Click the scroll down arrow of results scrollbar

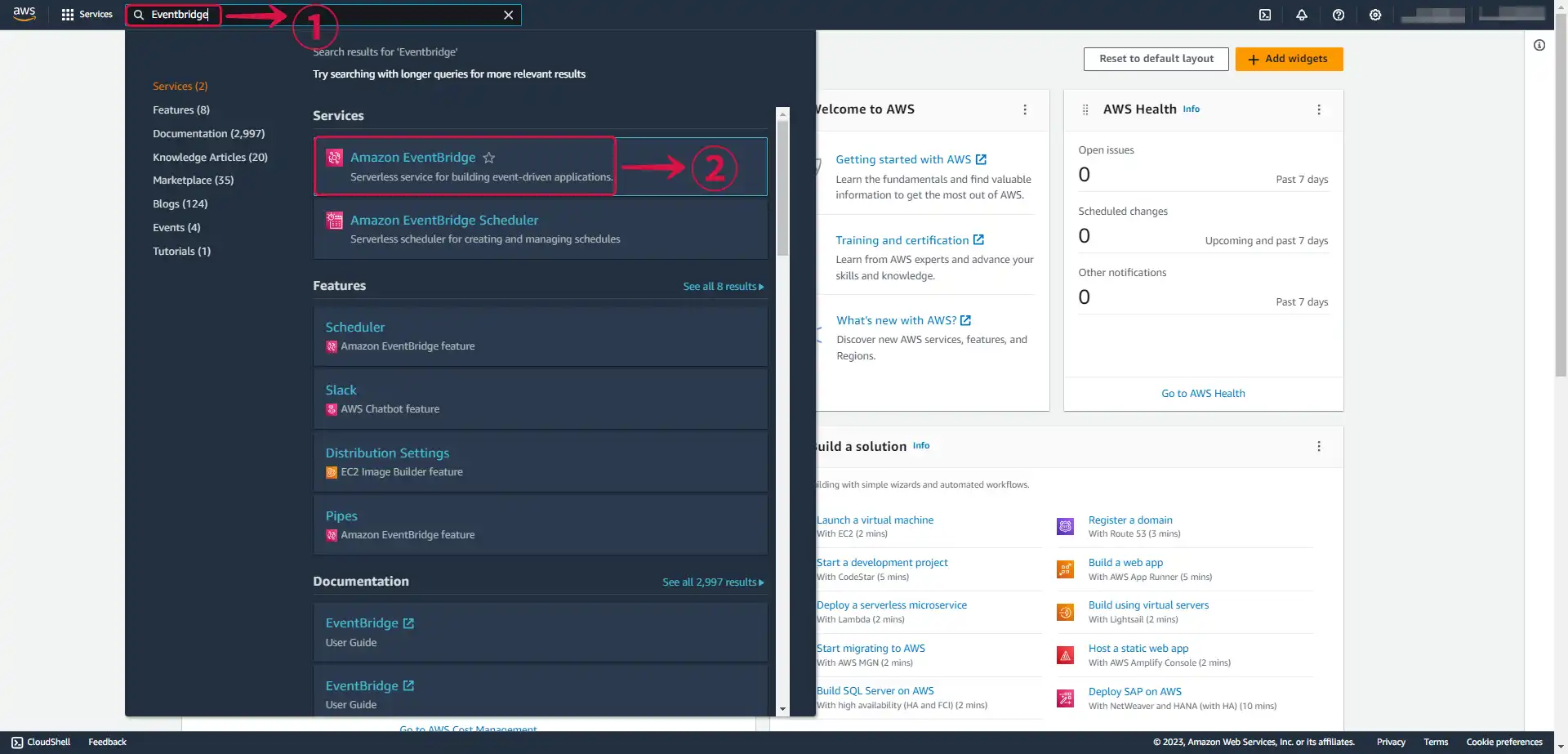coord(783,710)
